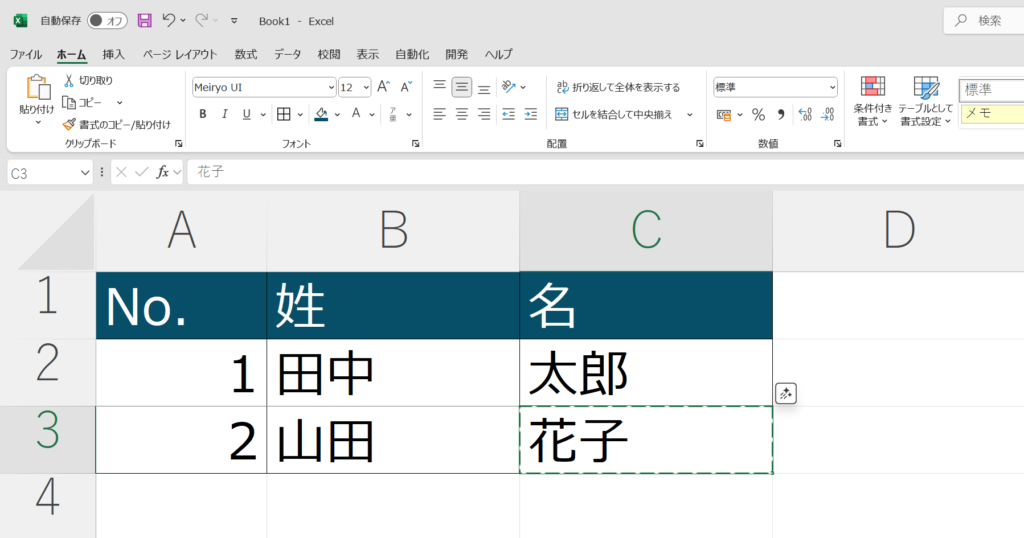
Task: Toggle Bold formatting
Action: click(x=202, y=114)
